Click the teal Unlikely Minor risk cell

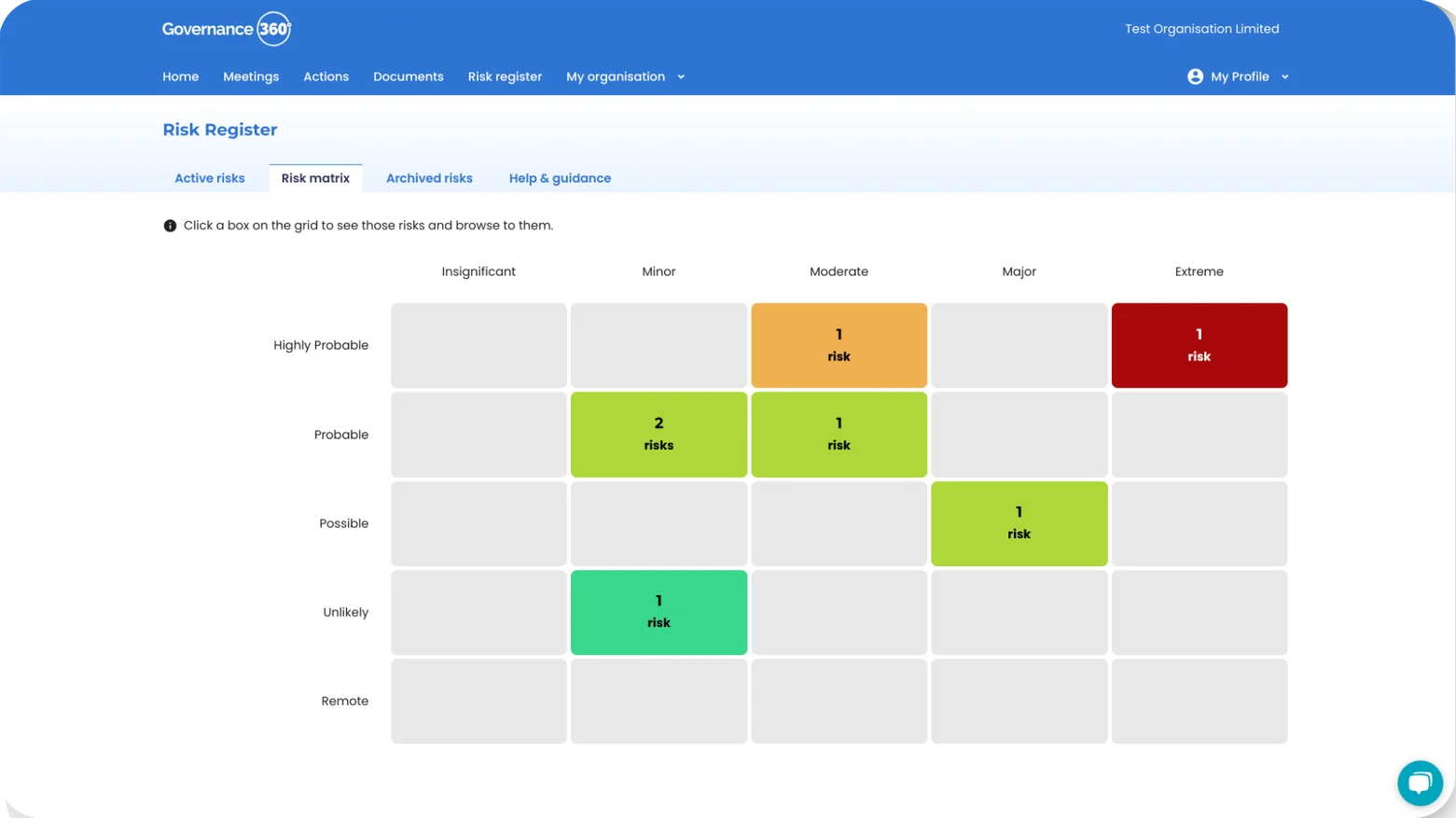659,612
